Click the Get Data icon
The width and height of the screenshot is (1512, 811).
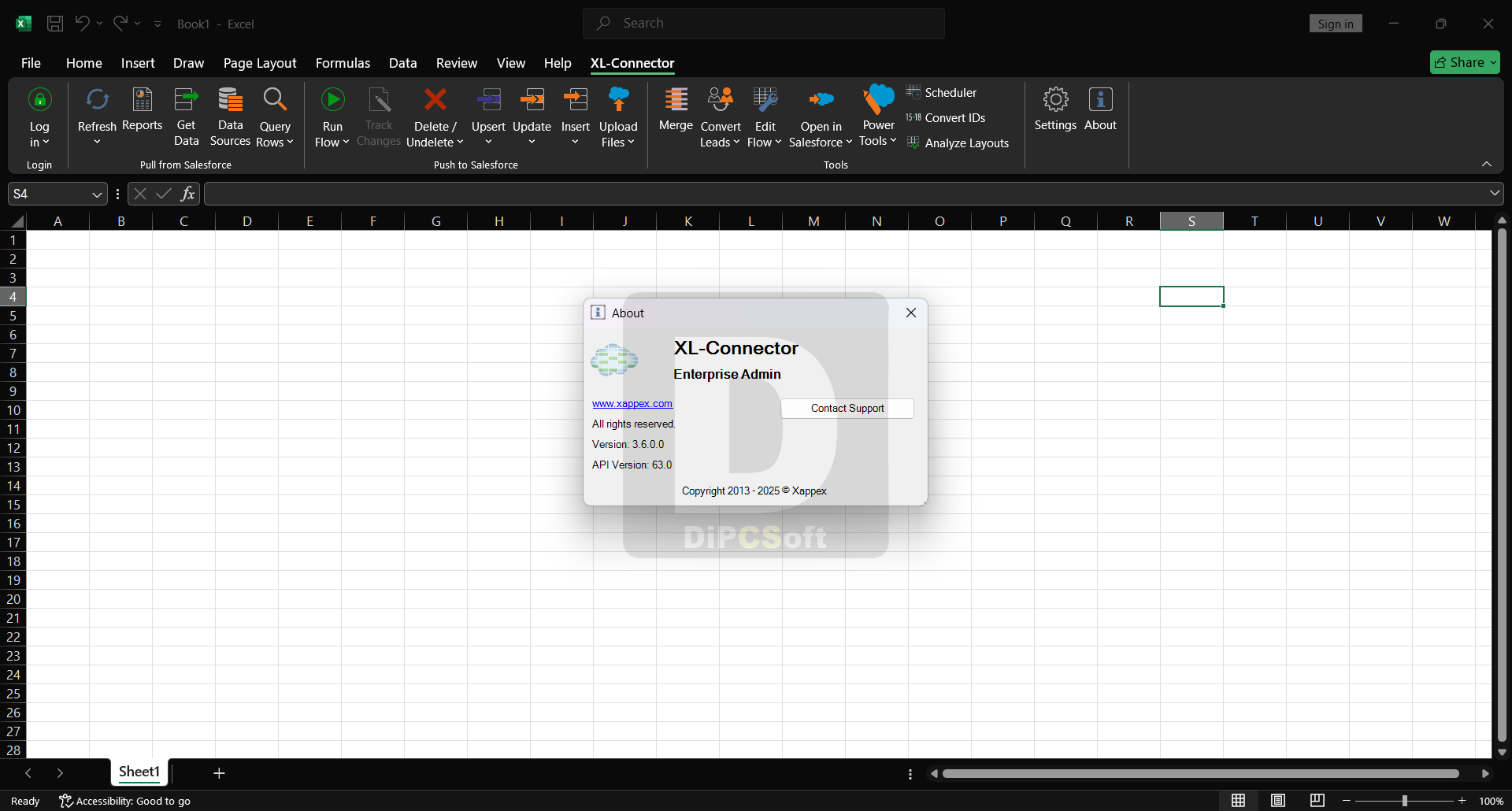pos(186,100)
